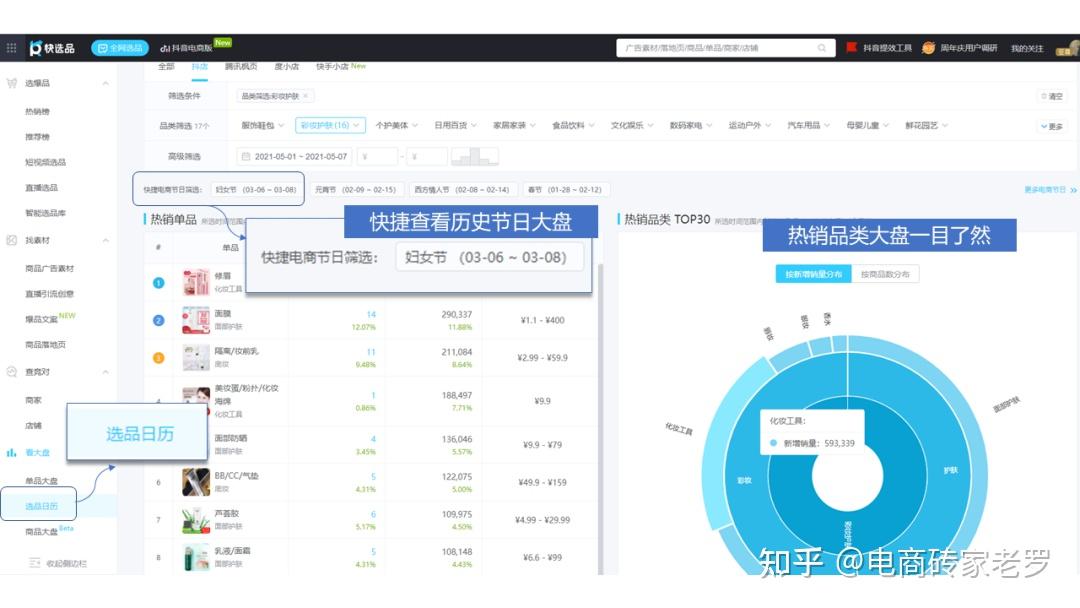Screen dimensions: 1080x608
Task: Open the 彩妆护肤 (16) category dropdown
Action: tap(330, 125)
